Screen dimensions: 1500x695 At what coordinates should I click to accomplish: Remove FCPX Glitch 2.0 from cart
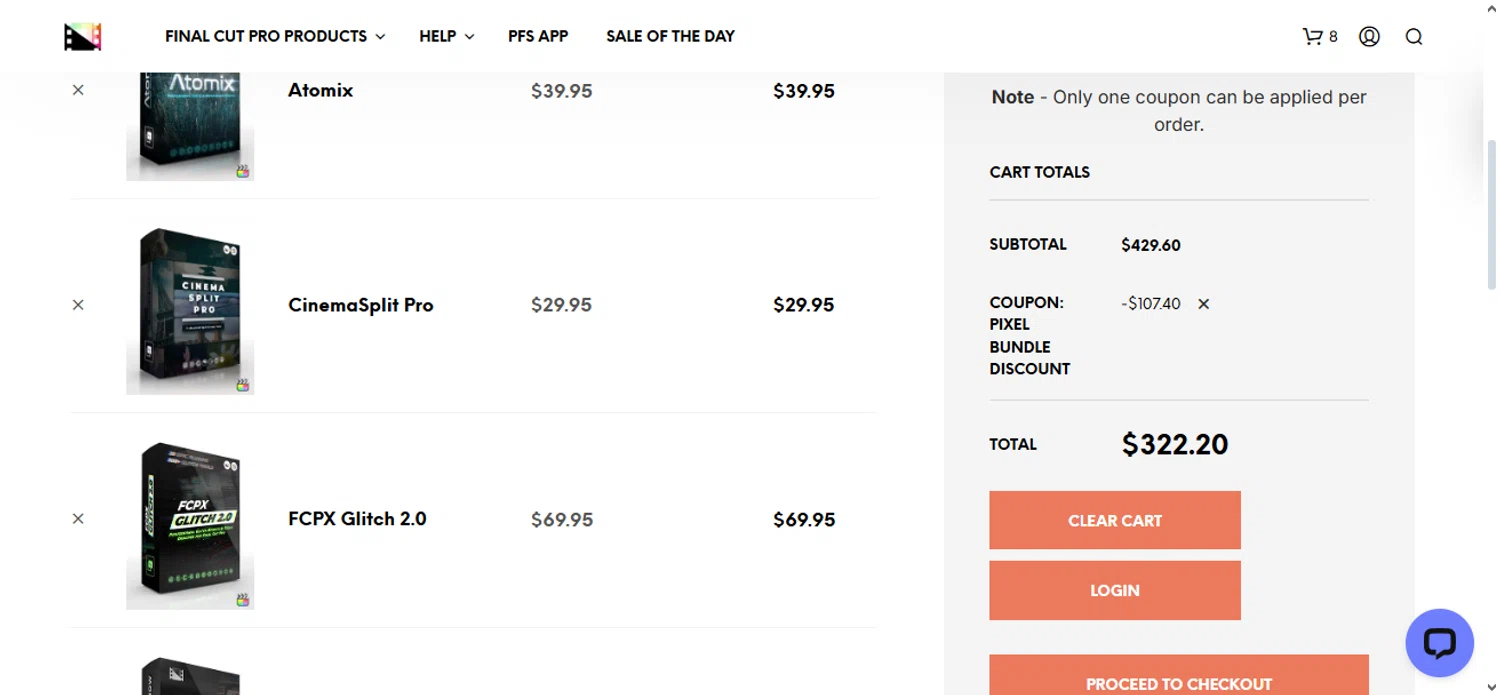[x=78, y=519]
